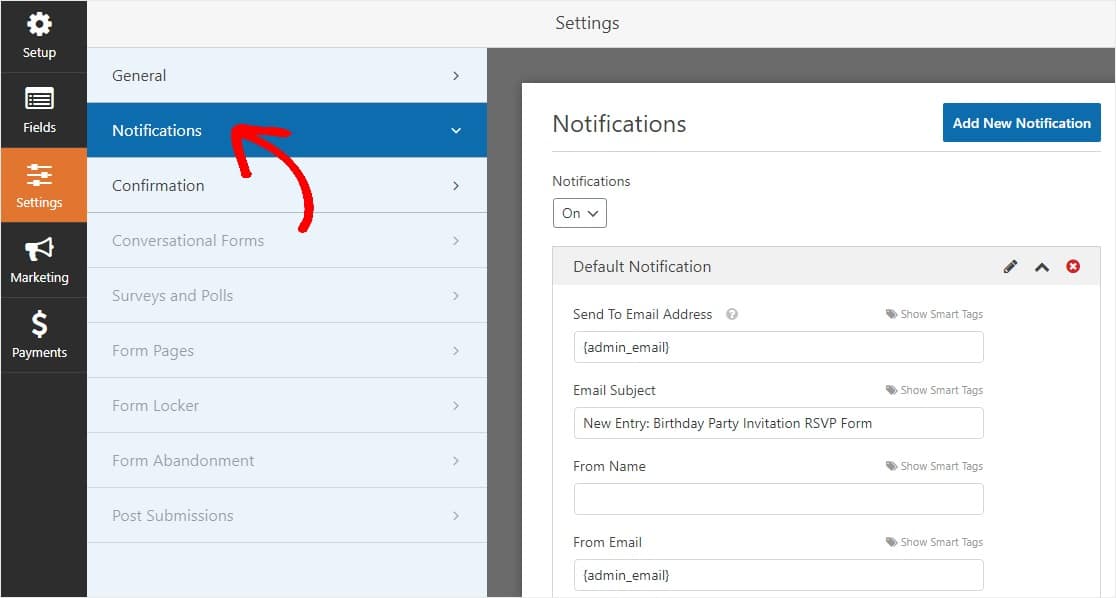1116x598 pixels.
Task: Open Form Pages section
Action: tap(287, 350)
